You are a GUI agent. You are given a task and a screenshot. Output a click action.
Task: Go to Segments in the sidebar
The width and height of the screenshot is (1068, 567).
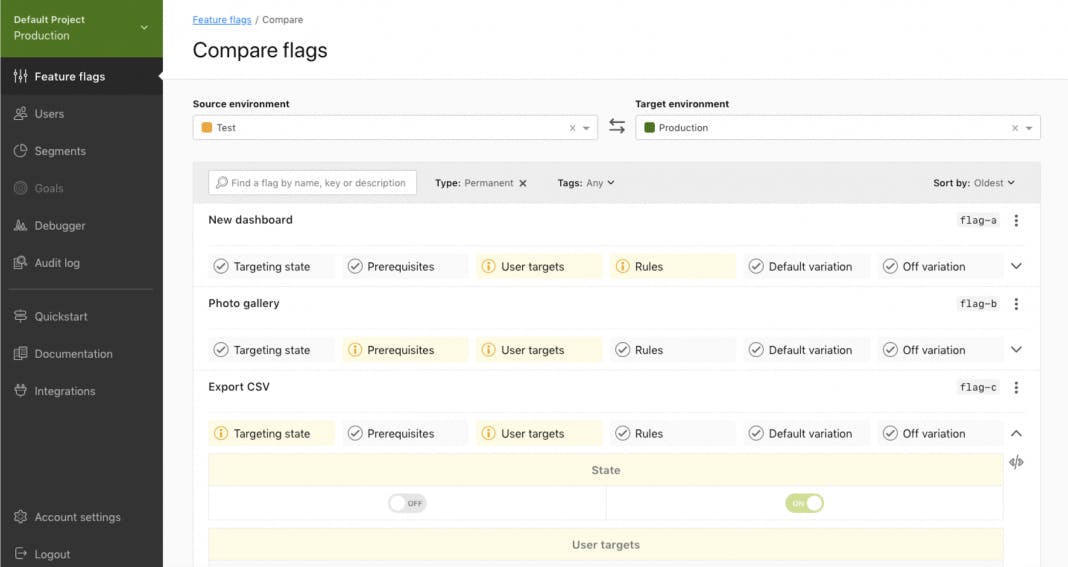[x=60, y=151]
